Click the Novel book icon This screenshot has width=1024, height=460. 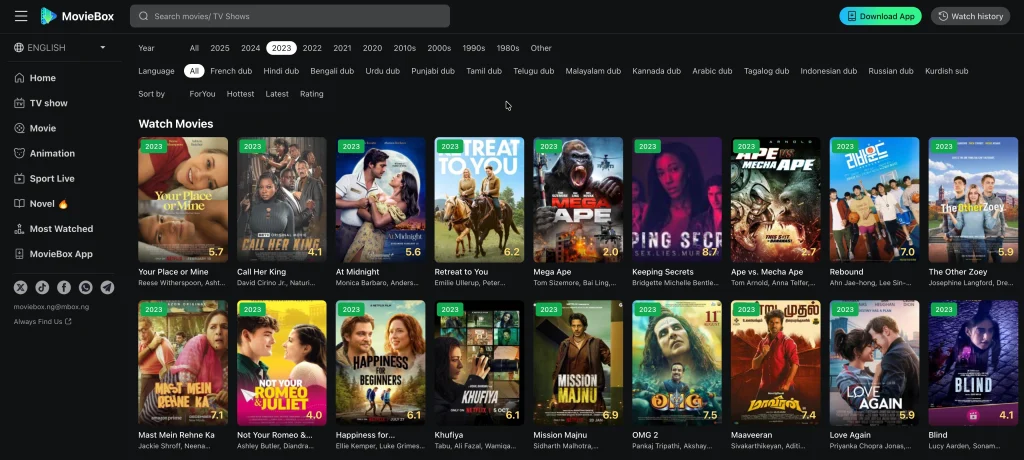[19, 204]
